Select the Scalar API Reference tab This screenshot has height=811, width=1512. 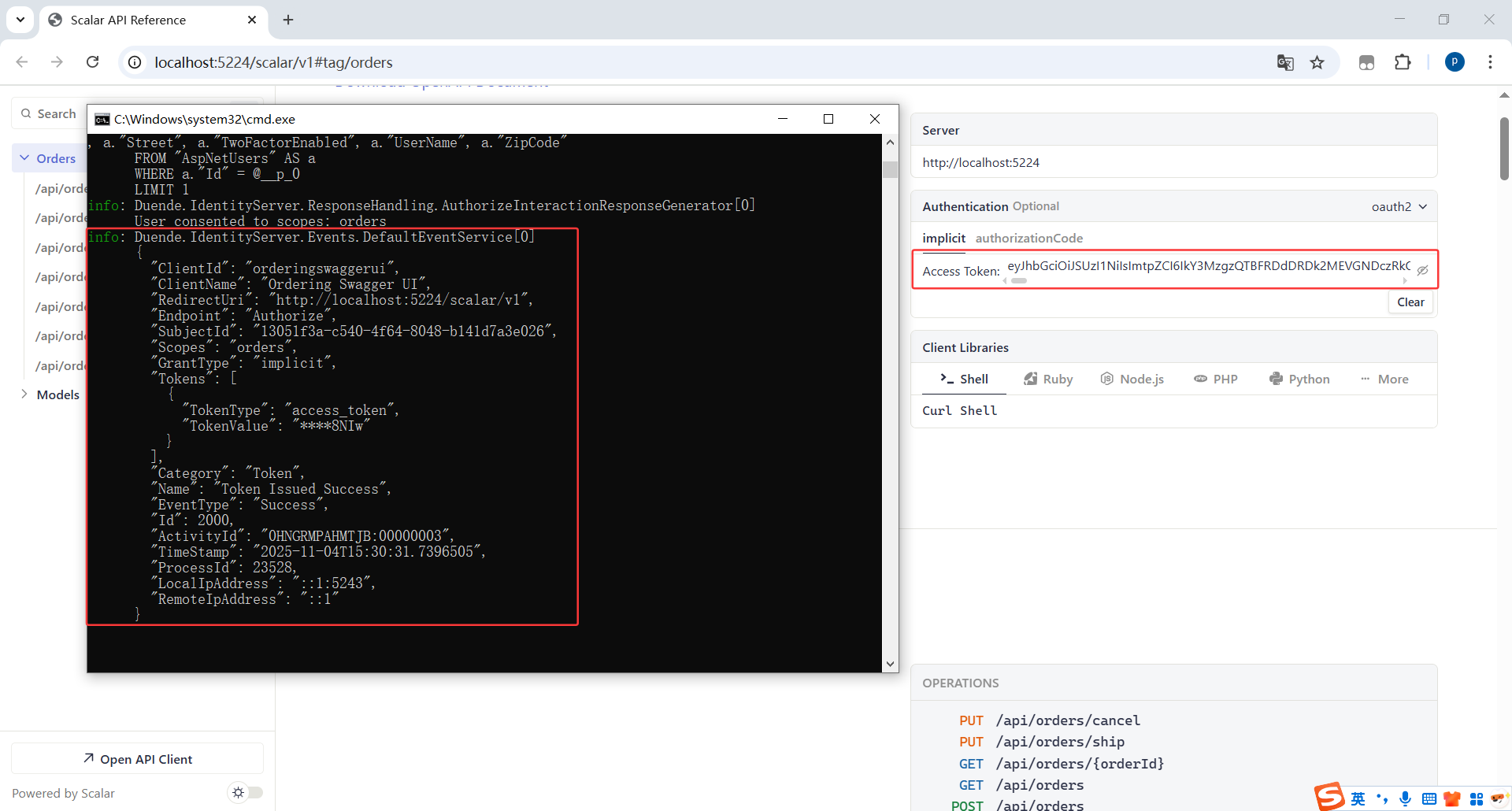(153, 20)
